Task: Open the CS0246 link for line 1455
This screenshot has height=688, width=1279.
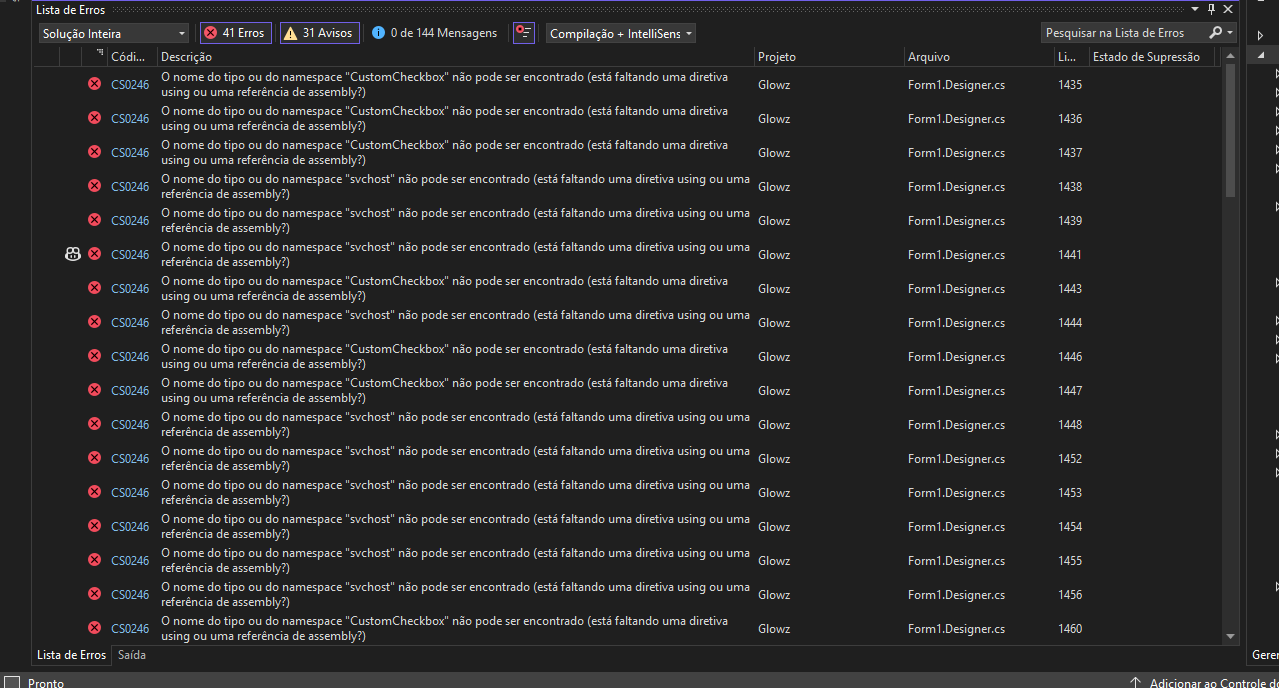Action: [130, 561]
